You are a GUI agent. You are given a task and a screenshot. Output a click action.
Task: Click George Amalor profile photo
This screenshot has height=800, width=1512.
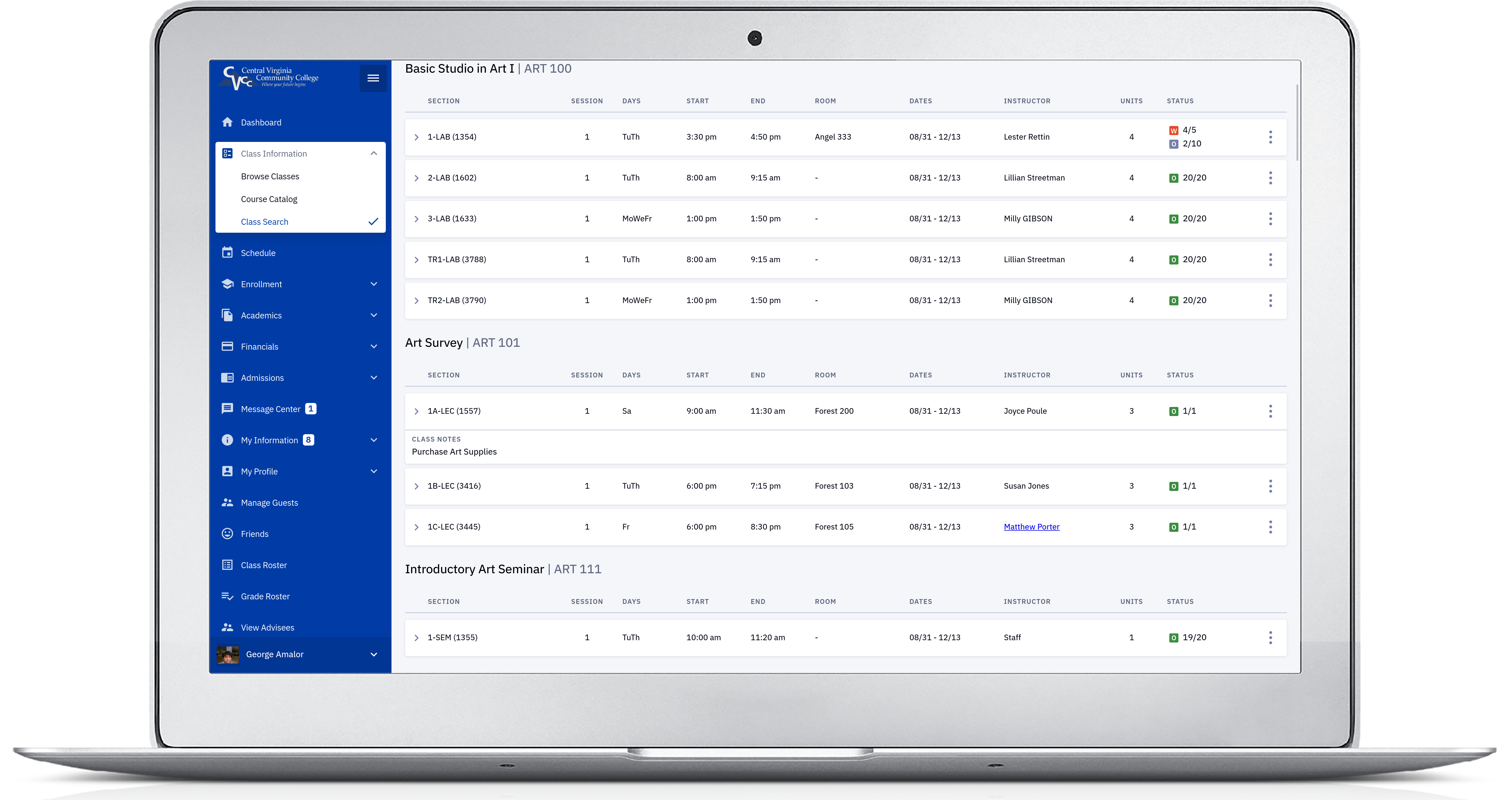pos(228,654)
